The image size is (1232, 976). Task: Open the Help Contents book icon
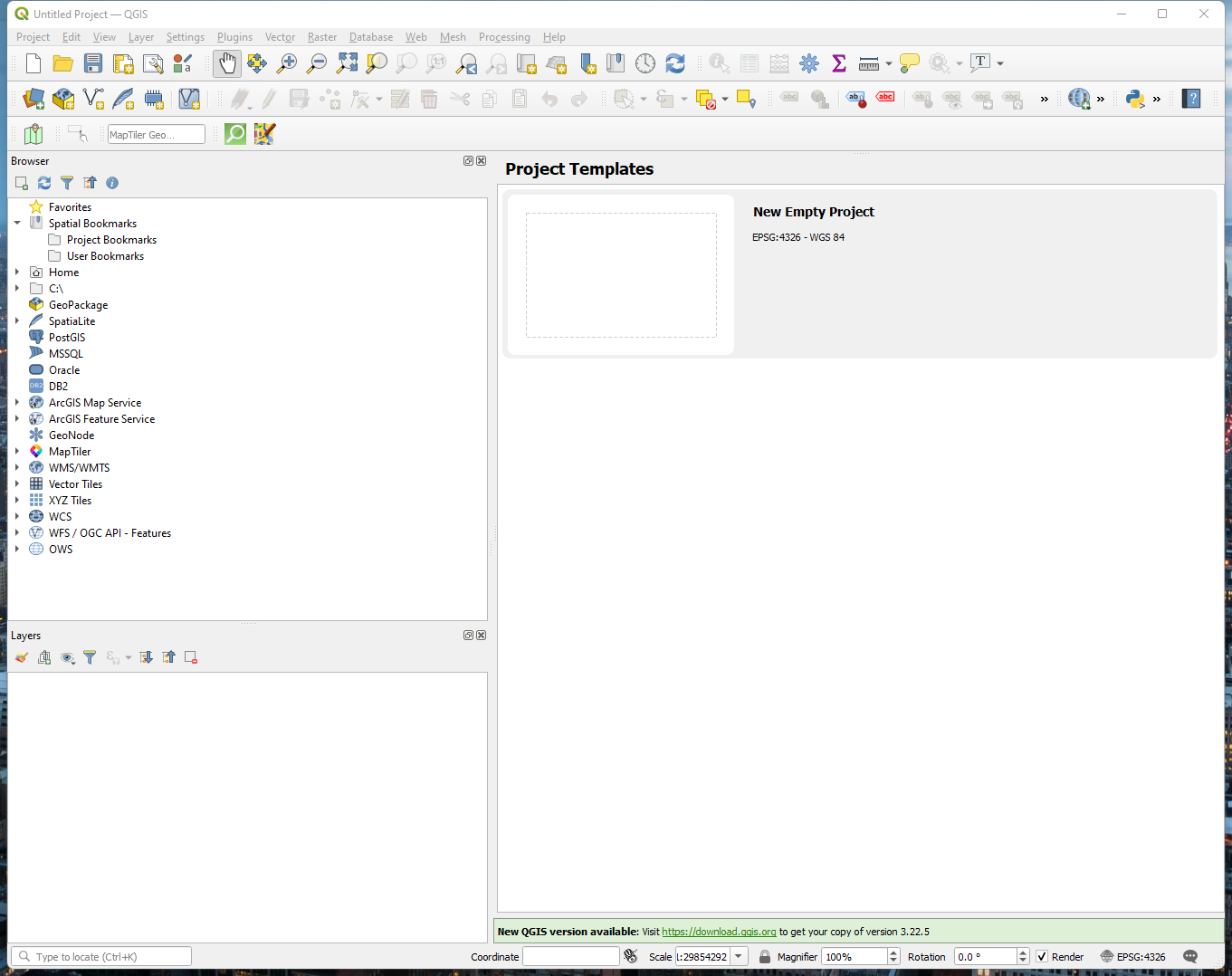coord(1191,99)
